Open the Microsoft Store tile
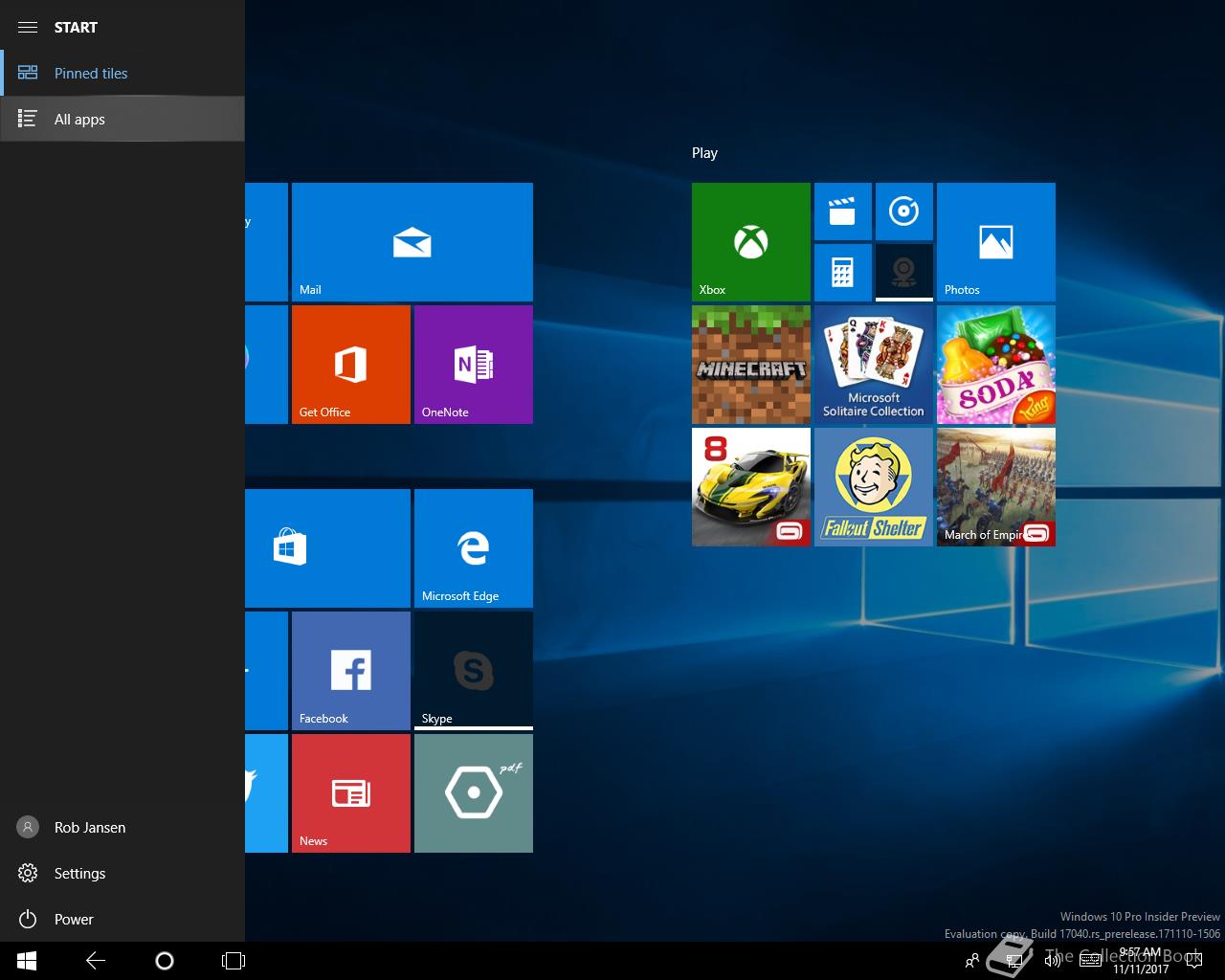 click(x=327, y=548)
